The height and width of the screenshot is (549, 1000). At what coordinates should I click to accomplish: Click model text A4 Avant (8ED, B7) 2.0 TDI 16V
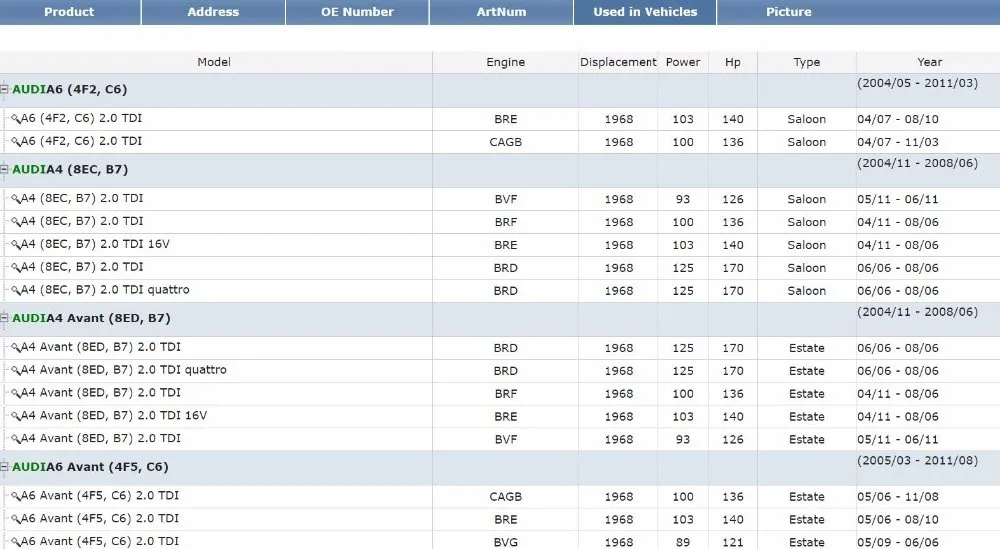click(114, 416)
